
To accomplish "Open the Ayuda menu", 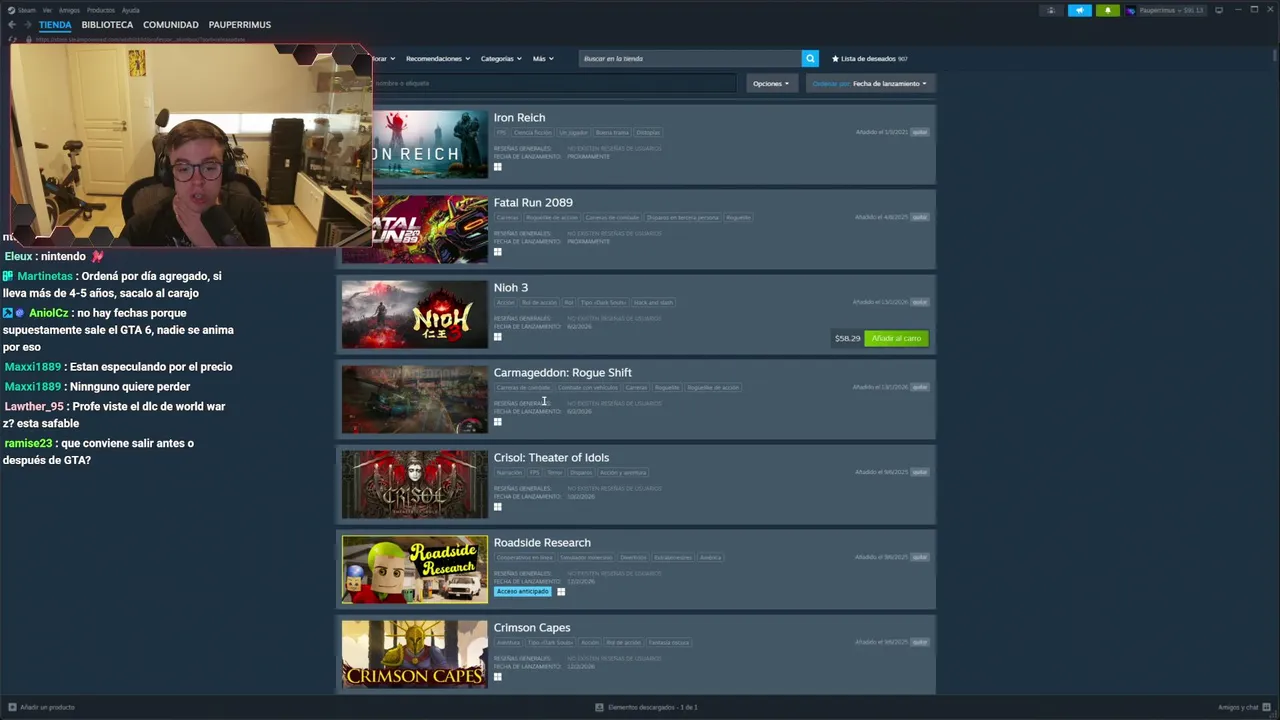I will 131,10.
